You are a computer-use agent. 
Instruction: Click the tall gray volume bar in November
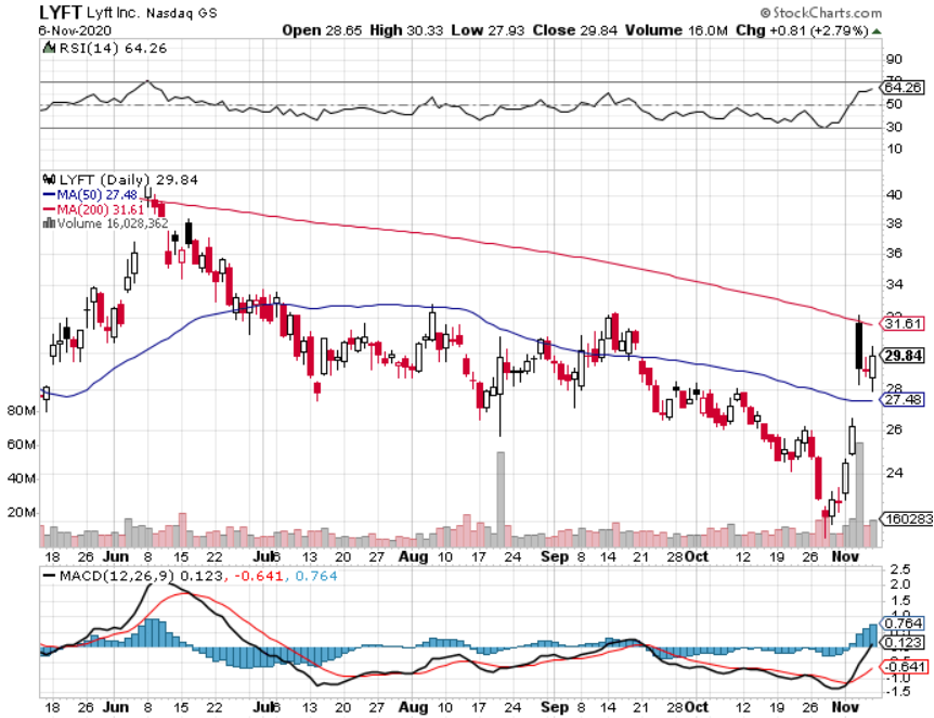tap(859, 495)
